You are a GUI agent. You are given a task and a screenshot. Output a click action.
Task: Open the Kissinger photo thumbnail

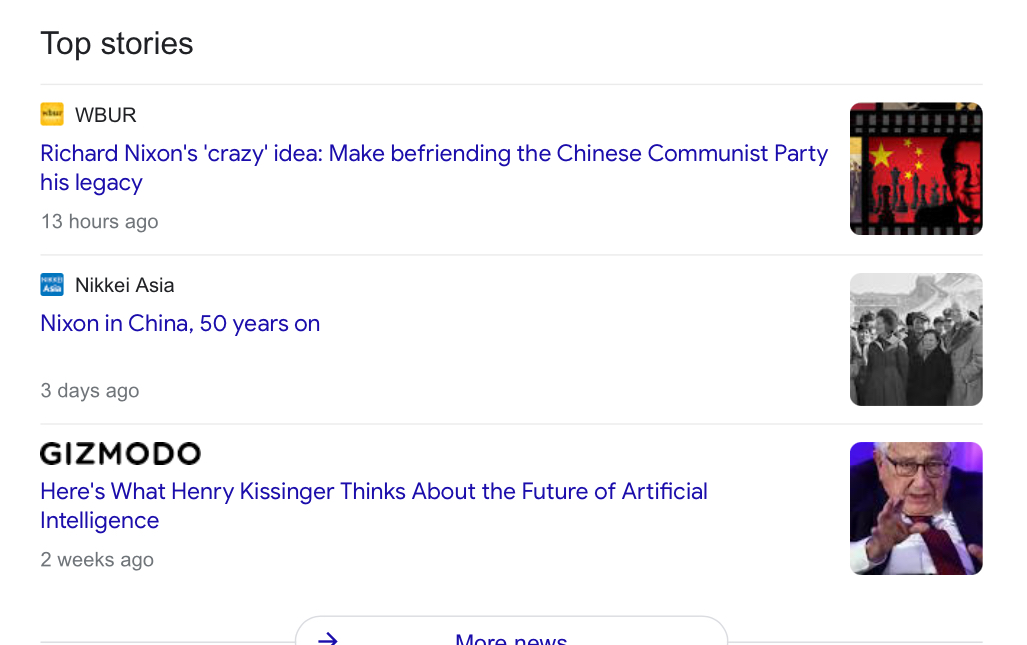[x=916, y=509]
